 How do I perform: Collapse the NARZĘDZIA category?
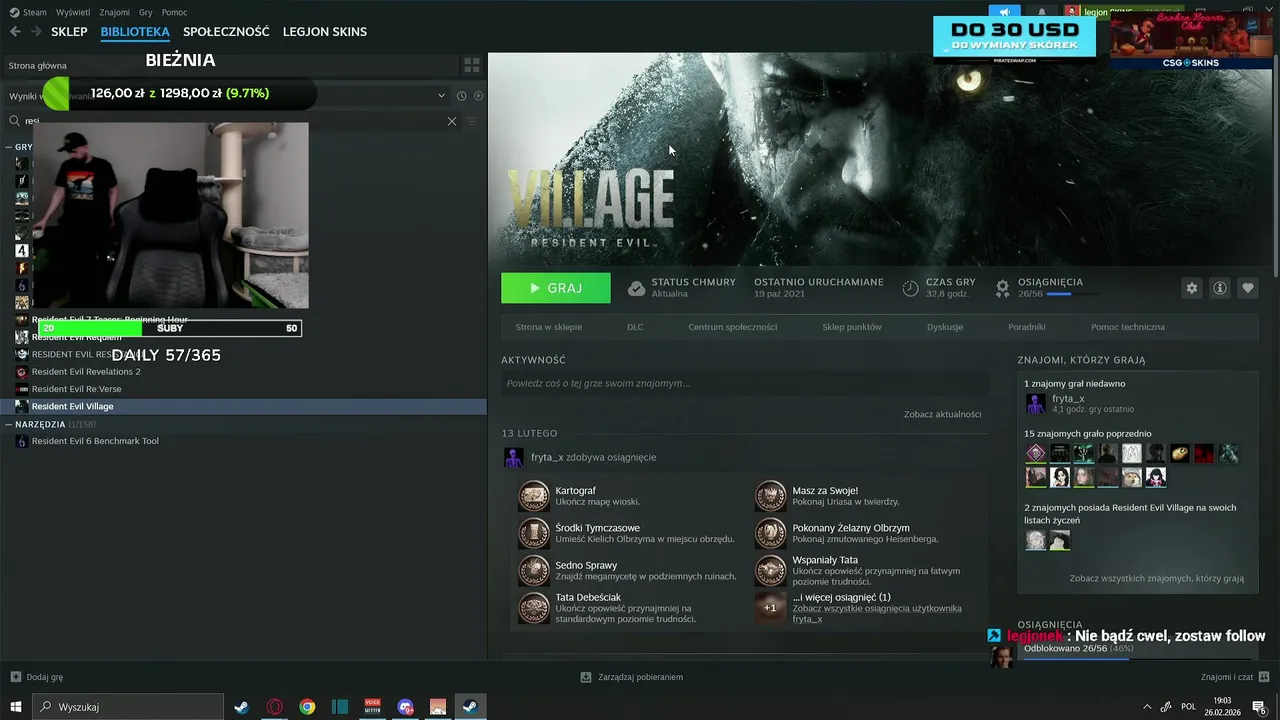(x=8, y=424)
